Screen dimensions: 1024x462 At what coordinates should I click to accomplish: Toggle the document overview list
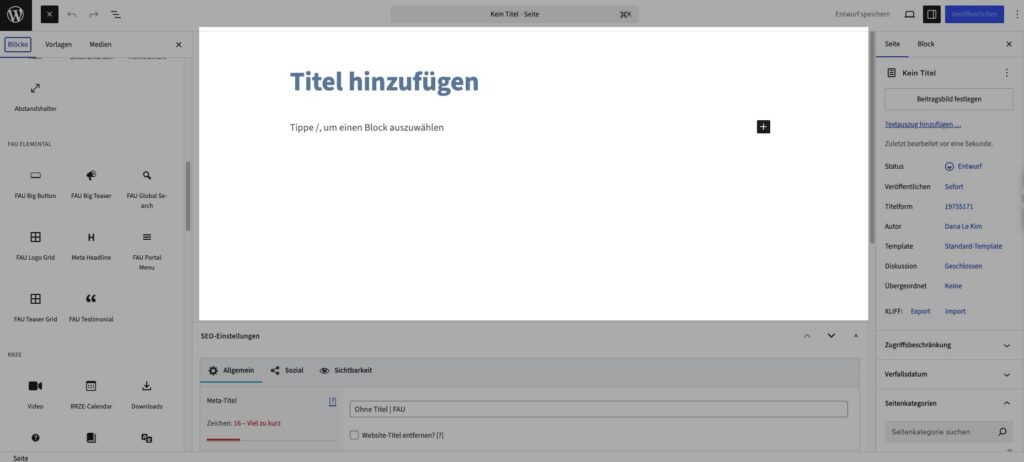115,14
